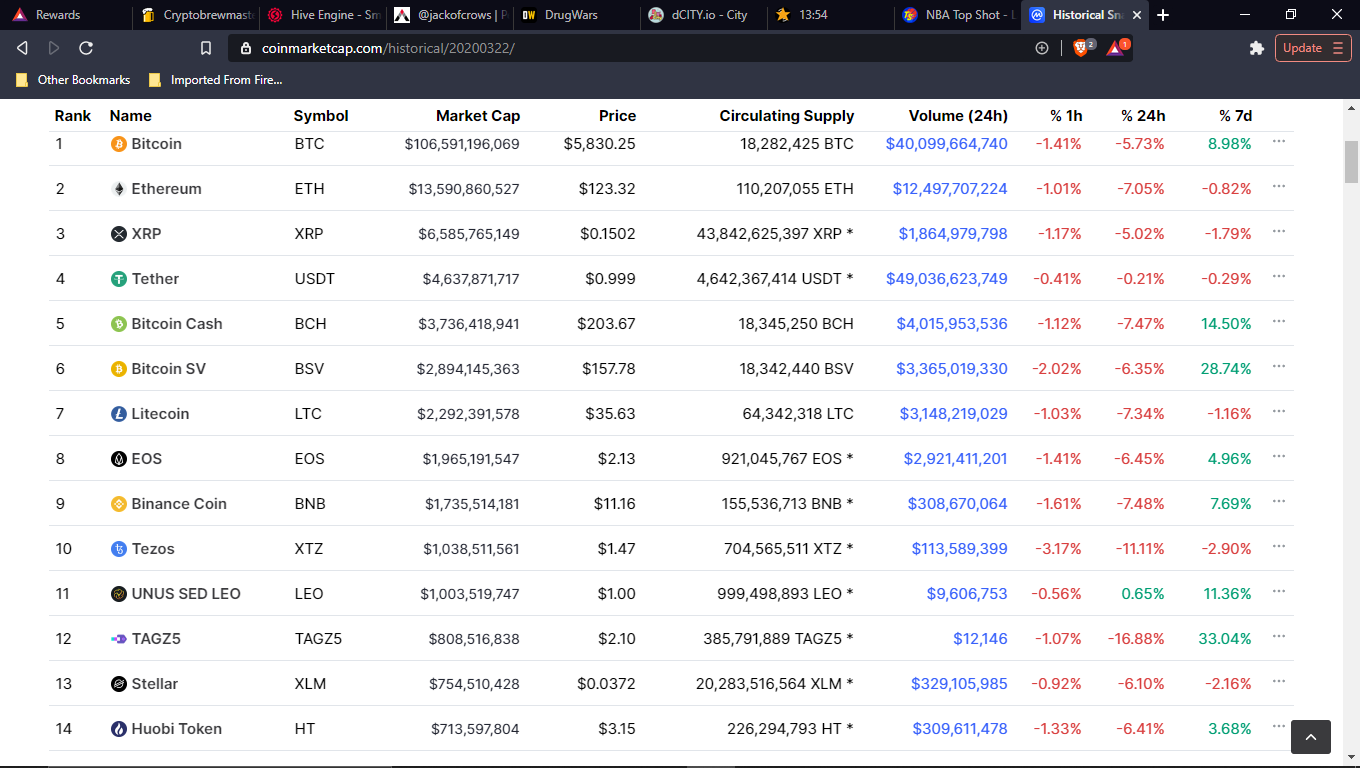The image size is (1360, 768).
Task: Open the ellipsis menu for Stellar row
Action: coord(1278,682)
